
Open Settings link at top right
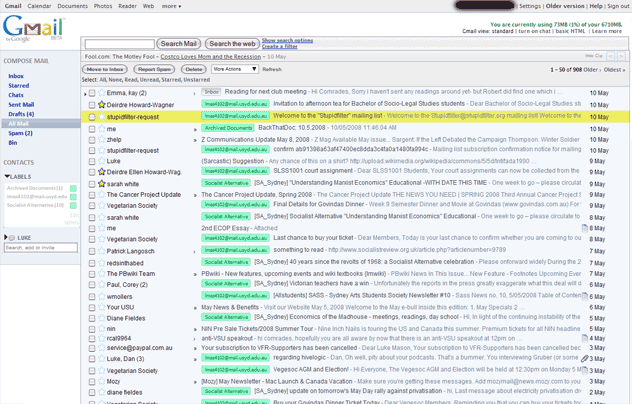click(530, 6)
